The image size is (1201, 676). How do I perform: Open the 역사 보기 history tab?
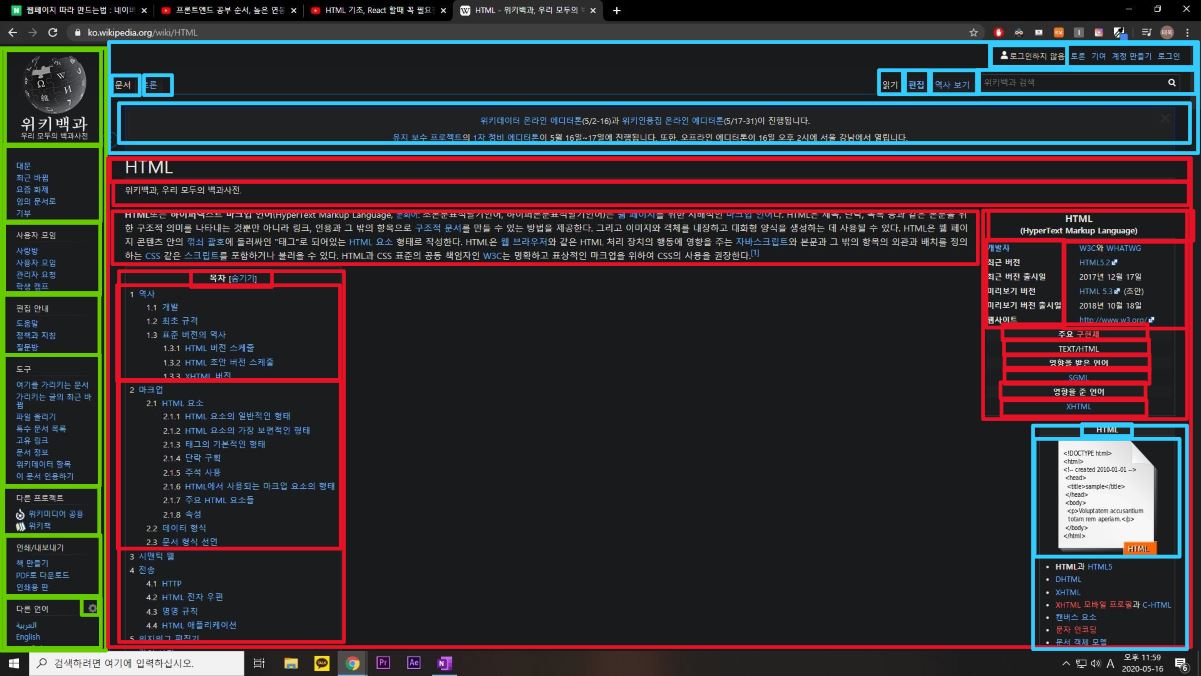[952, 85]
